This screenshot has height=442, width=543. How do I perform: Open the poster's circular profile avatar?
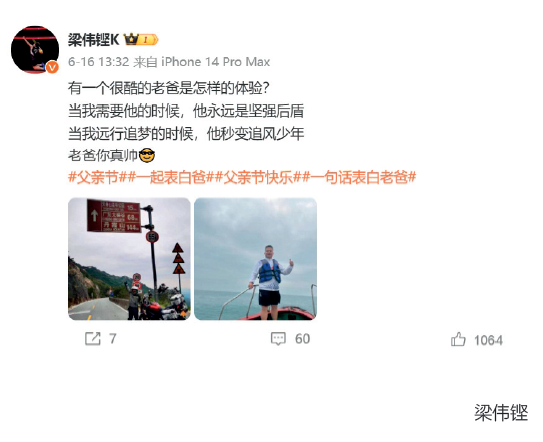click(35, 49)
